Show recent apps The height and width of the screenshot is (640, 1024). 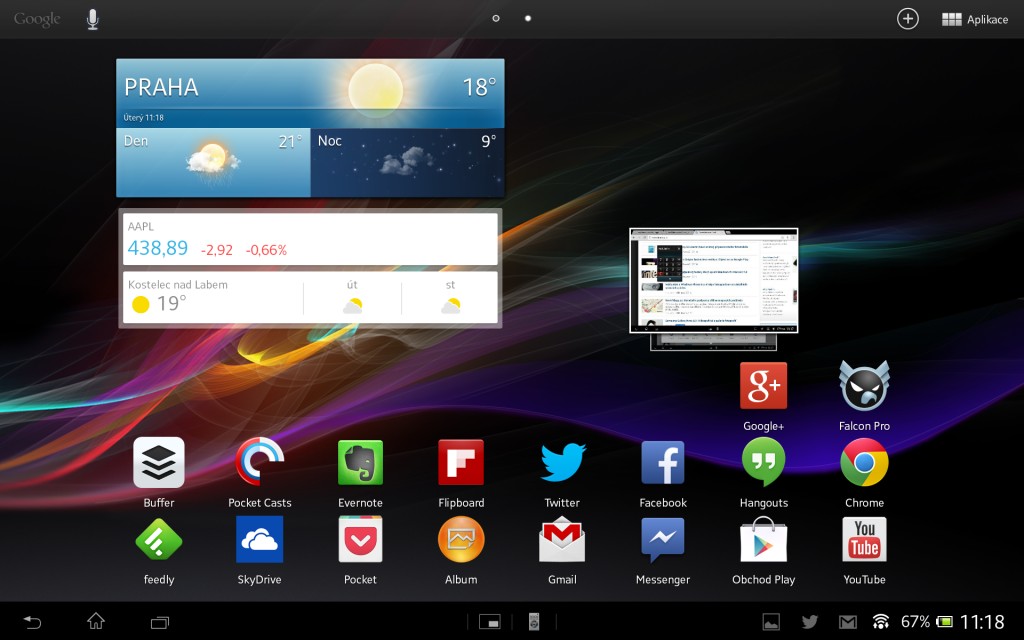[x=160, y=622]
